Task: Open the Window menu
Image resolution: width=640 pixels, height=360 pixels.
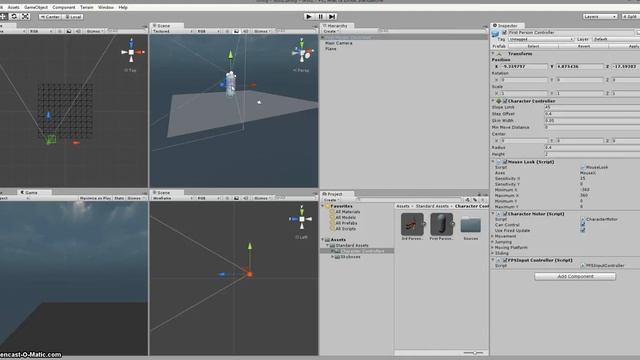Action: point(106,7)
